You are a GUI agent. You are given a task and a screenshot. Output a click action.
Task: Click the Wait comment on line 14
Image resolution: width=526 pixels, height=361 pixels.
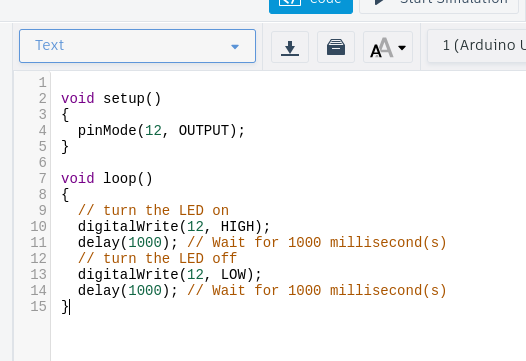317,291
